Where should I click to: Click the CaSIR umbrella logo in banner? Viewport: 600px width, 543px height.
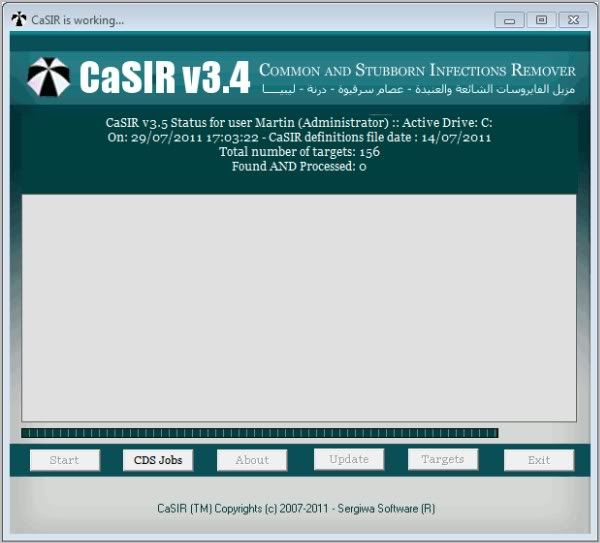pyautogui.click(x=48, y=77)
